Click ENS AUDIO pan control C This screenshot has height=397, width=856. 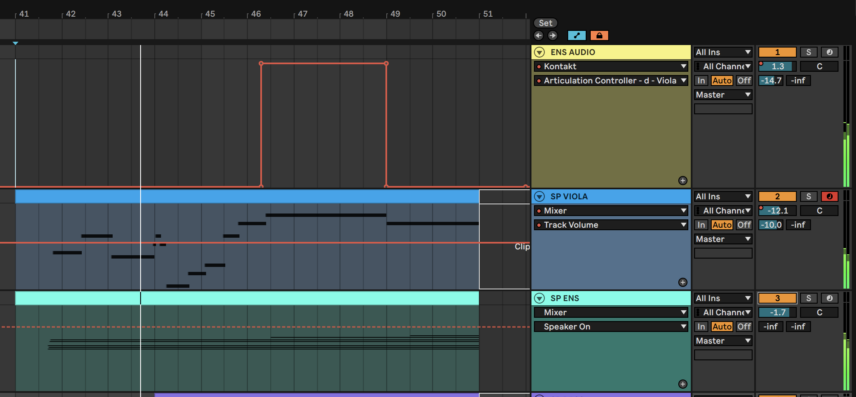[x=819, y=67]
